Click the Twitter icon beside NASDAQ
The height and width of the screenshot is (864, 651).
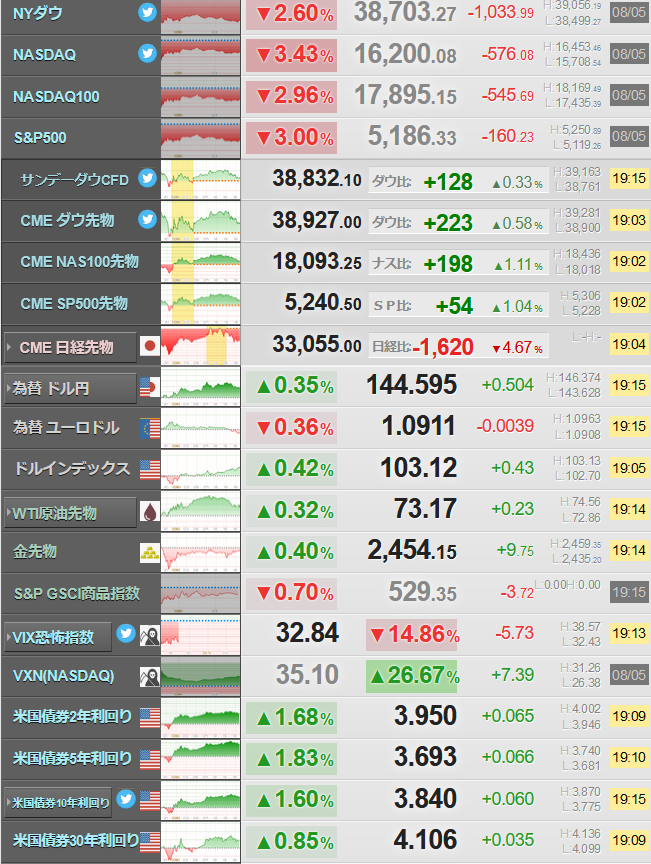pos(147,53)
